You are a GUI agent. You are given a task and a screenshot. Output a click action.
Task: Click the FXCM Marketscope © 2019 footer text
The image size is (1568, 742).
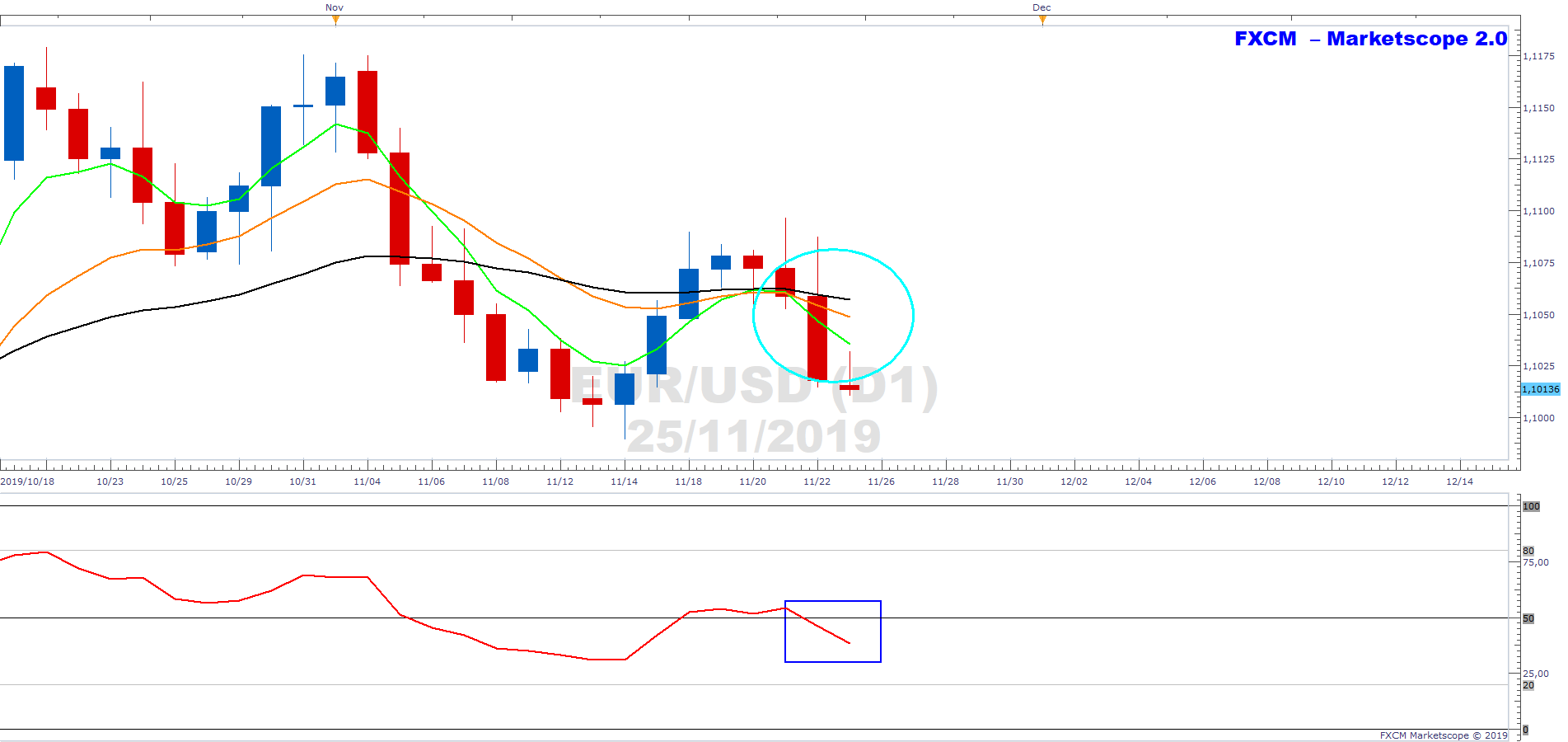point(1444,735)
